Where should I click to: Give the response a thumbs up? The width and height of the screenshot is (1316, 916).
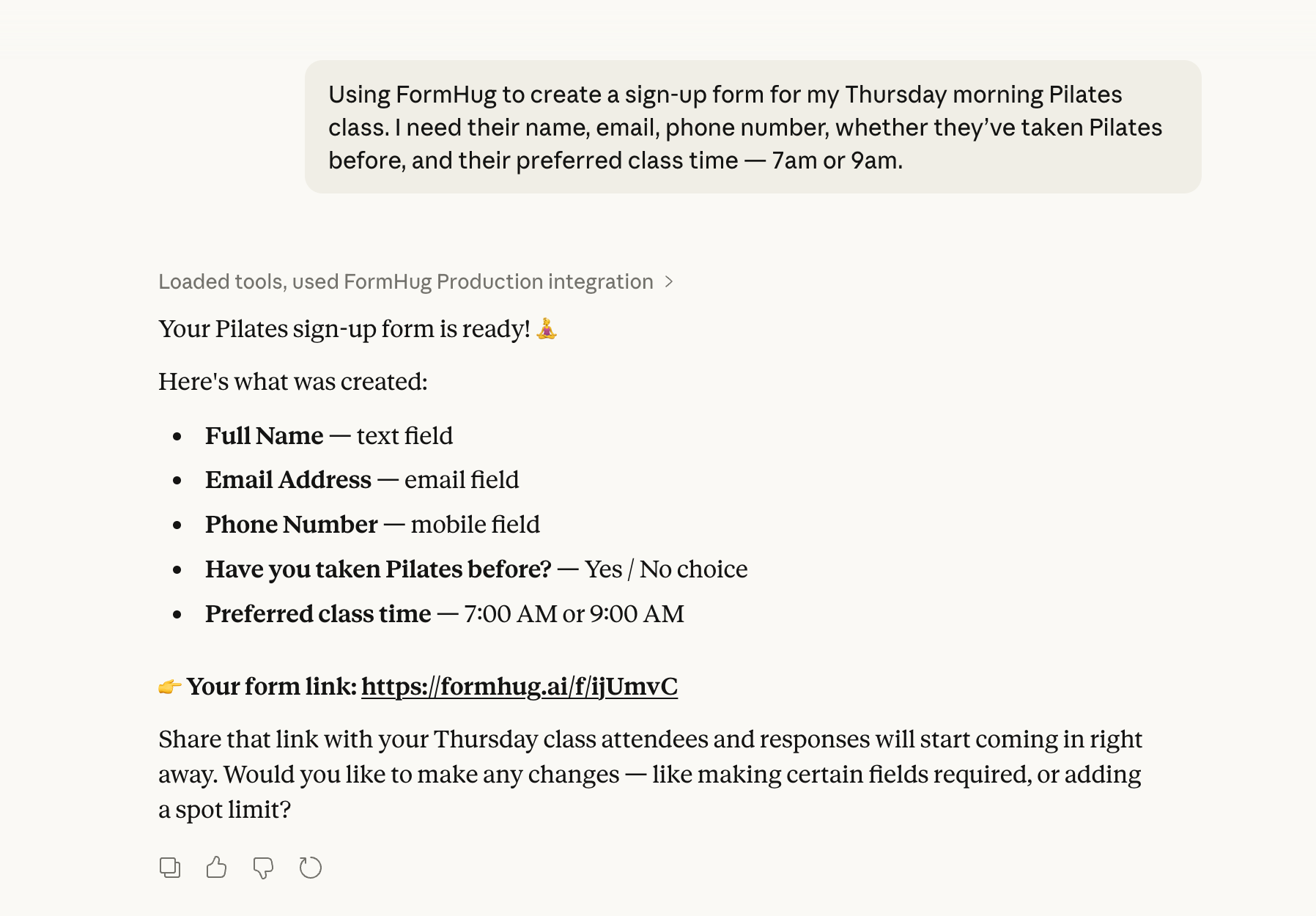[216, 868]
